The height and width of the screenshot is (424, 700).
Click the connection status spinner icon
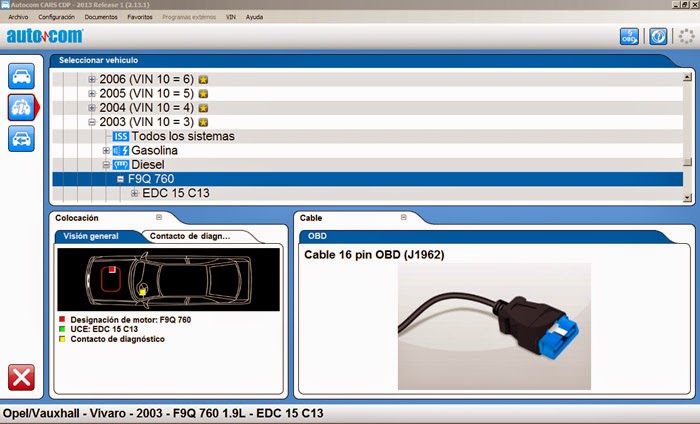click(686, 36)
